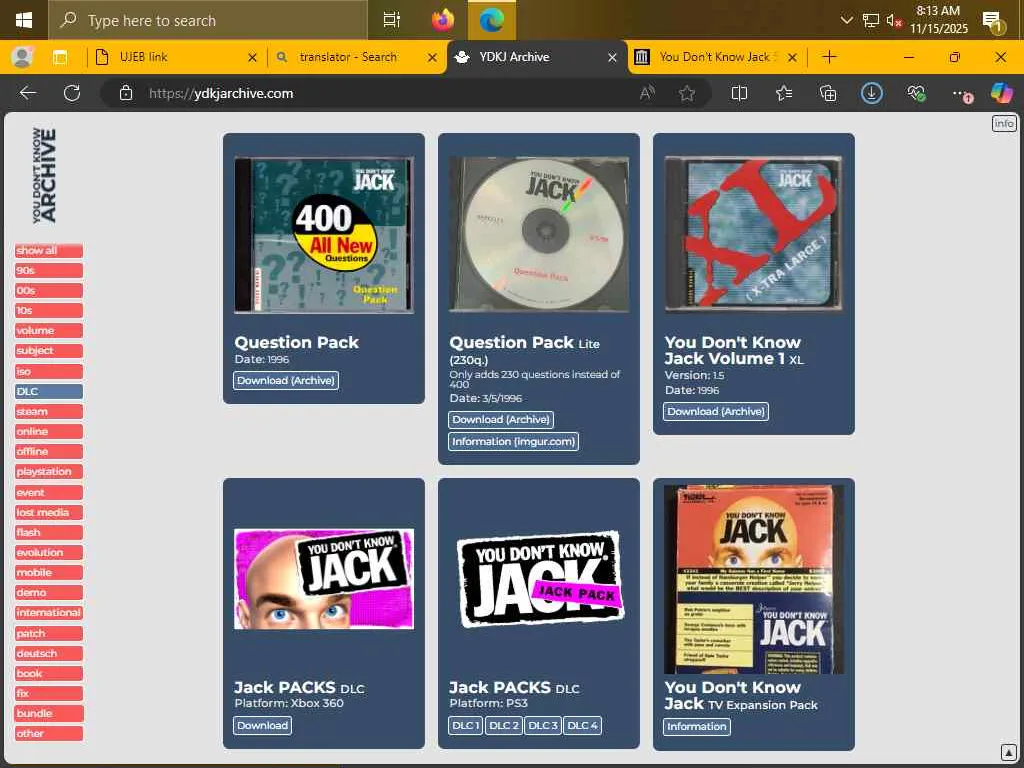The image size is (1024, 768).
Task: Open tab actions menu icon
Action: pyautogui.click(x=60, y=57)
